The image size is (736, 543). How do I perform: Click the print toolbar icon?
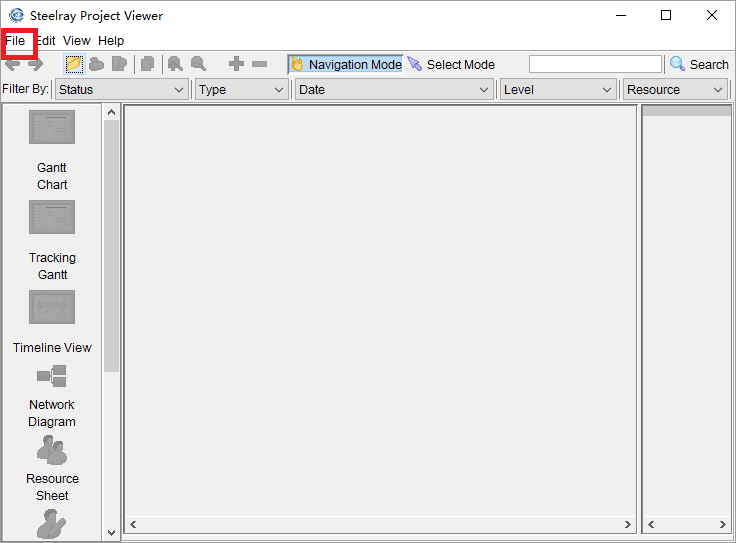coord(96,64)
